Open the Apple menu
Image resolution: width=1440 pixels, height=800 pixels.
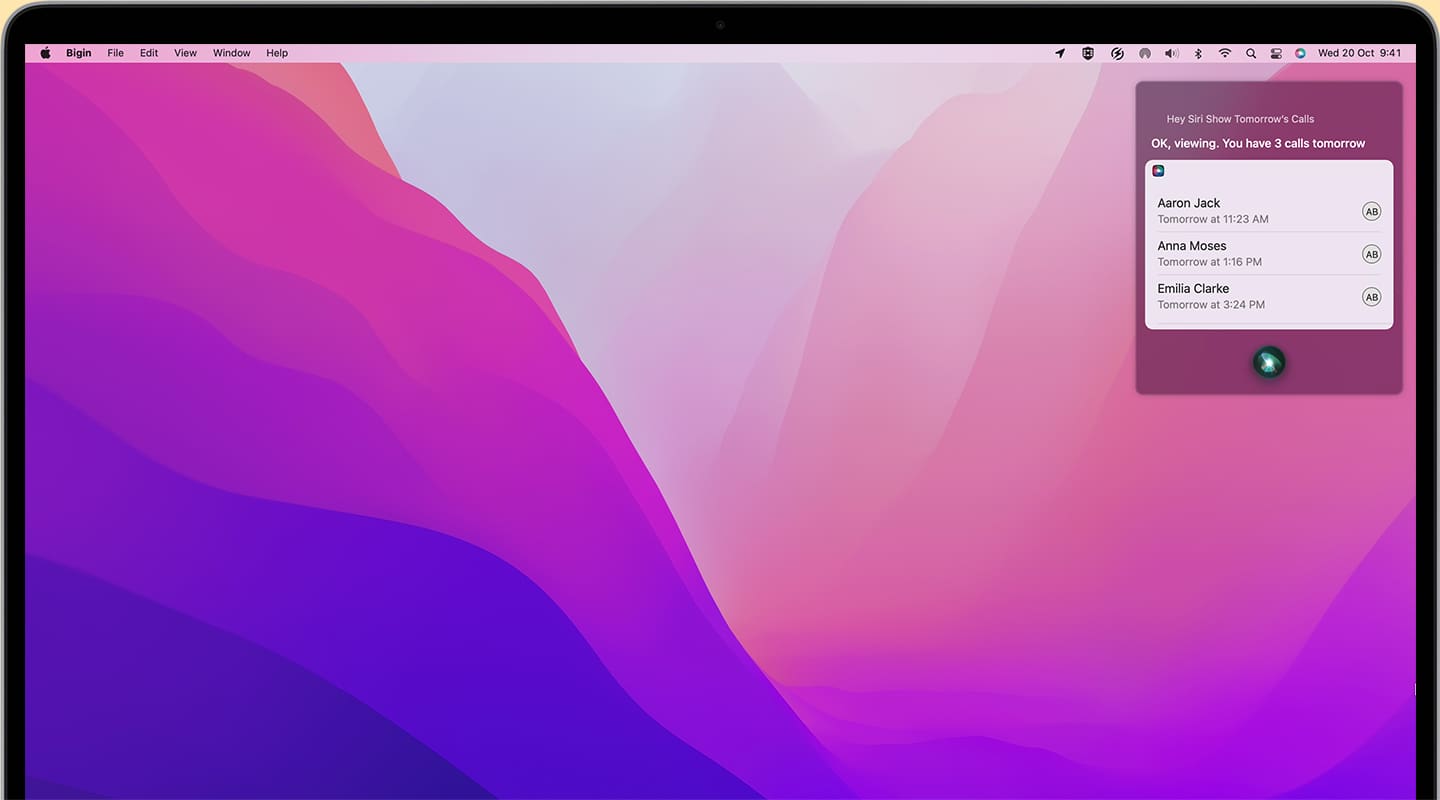45,53
